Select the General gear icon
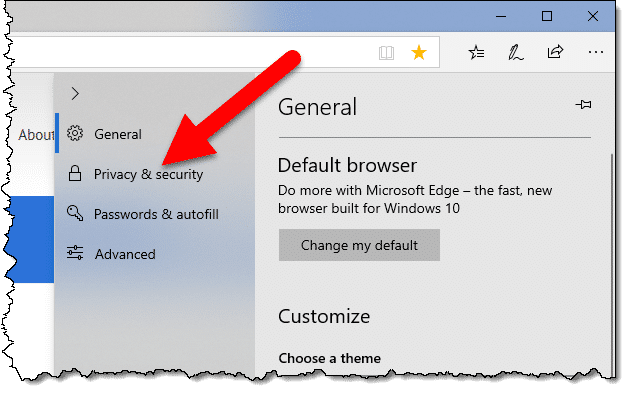Viewport: 627px width, 395px height. point(75,134)
